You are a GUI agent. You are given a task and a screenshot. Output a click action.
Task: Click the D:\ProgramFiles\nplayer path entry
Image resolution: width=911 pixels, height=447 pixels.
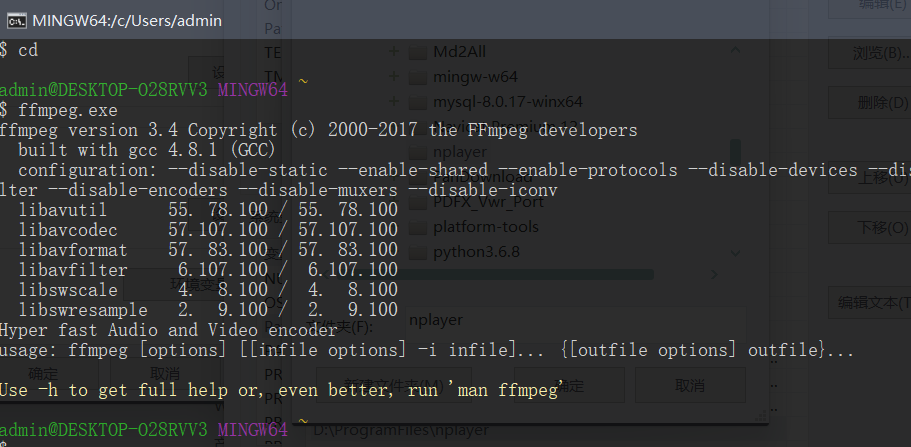[401, 431]
